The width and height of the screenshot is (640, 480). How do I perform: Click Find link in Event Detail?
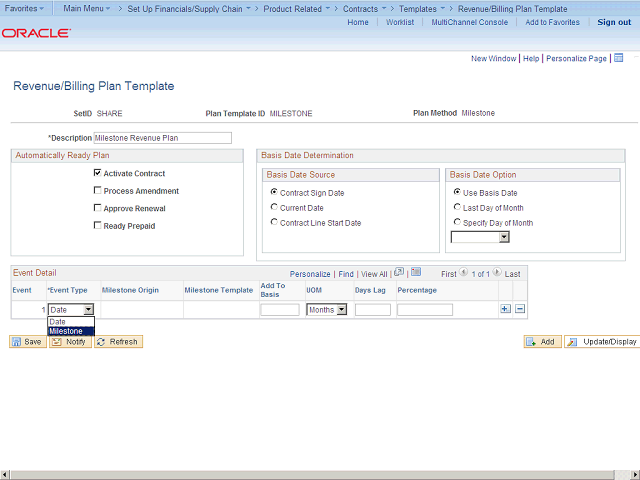(346, 274)
